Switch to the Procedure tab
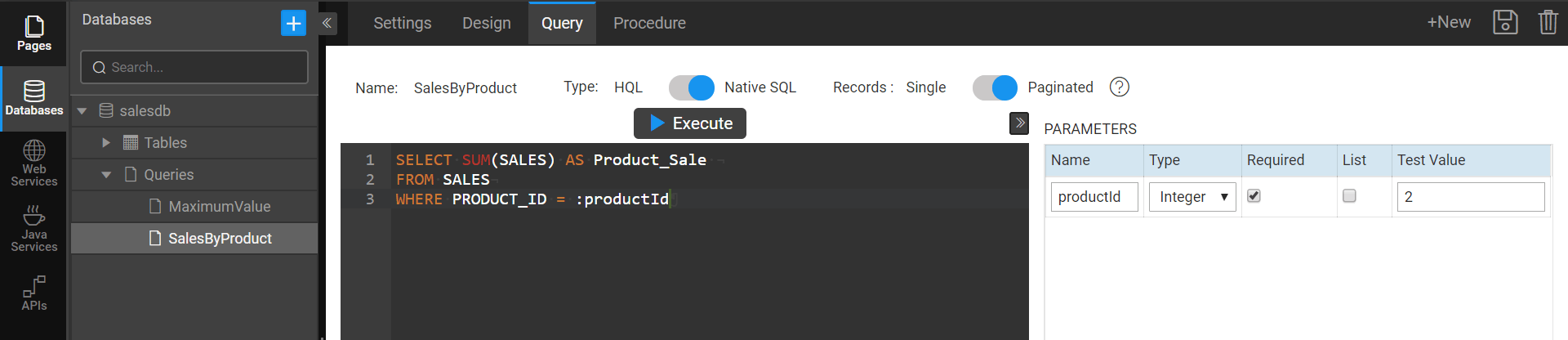1568x340 pixels. [x=649, y=23]
